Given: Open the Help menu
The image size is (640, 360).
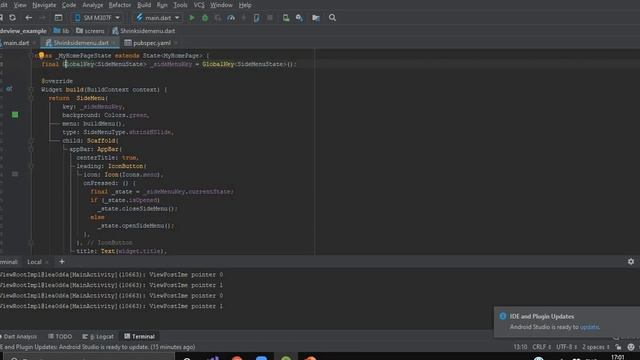Looking at the screenshot, I should click(244, 5).
